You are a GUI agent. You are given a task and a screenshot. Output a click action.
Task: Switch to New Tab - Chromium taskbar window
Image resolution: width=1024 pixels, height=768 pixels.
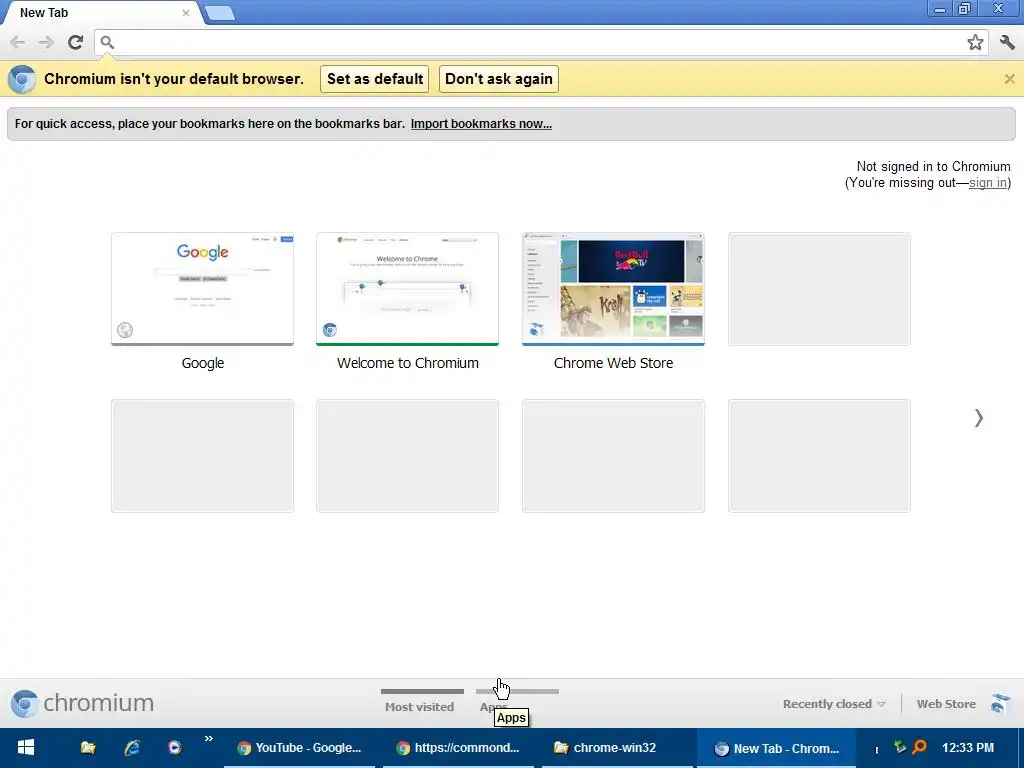776,748
